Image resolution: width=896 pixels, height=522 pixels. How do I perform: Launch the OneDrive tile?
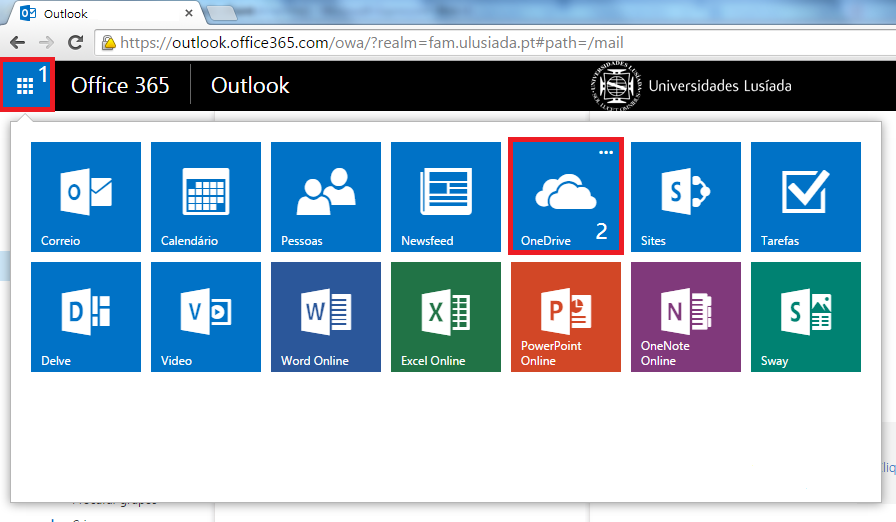566,197
